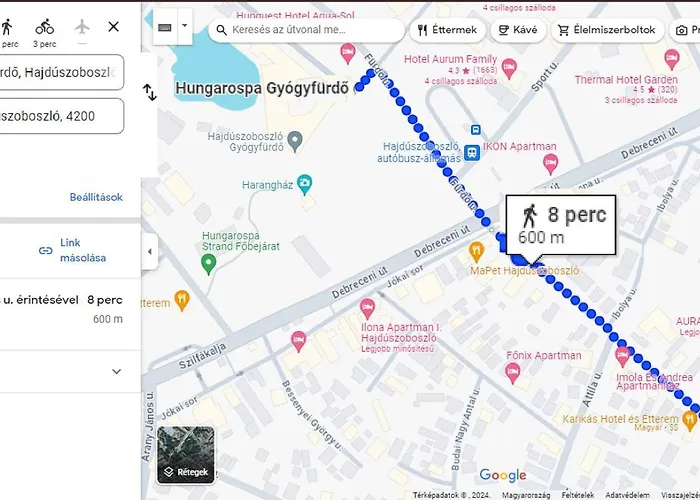
Task: Filter by Élelmiszerboltok grocery stores
Action: [x=608, y=30]
